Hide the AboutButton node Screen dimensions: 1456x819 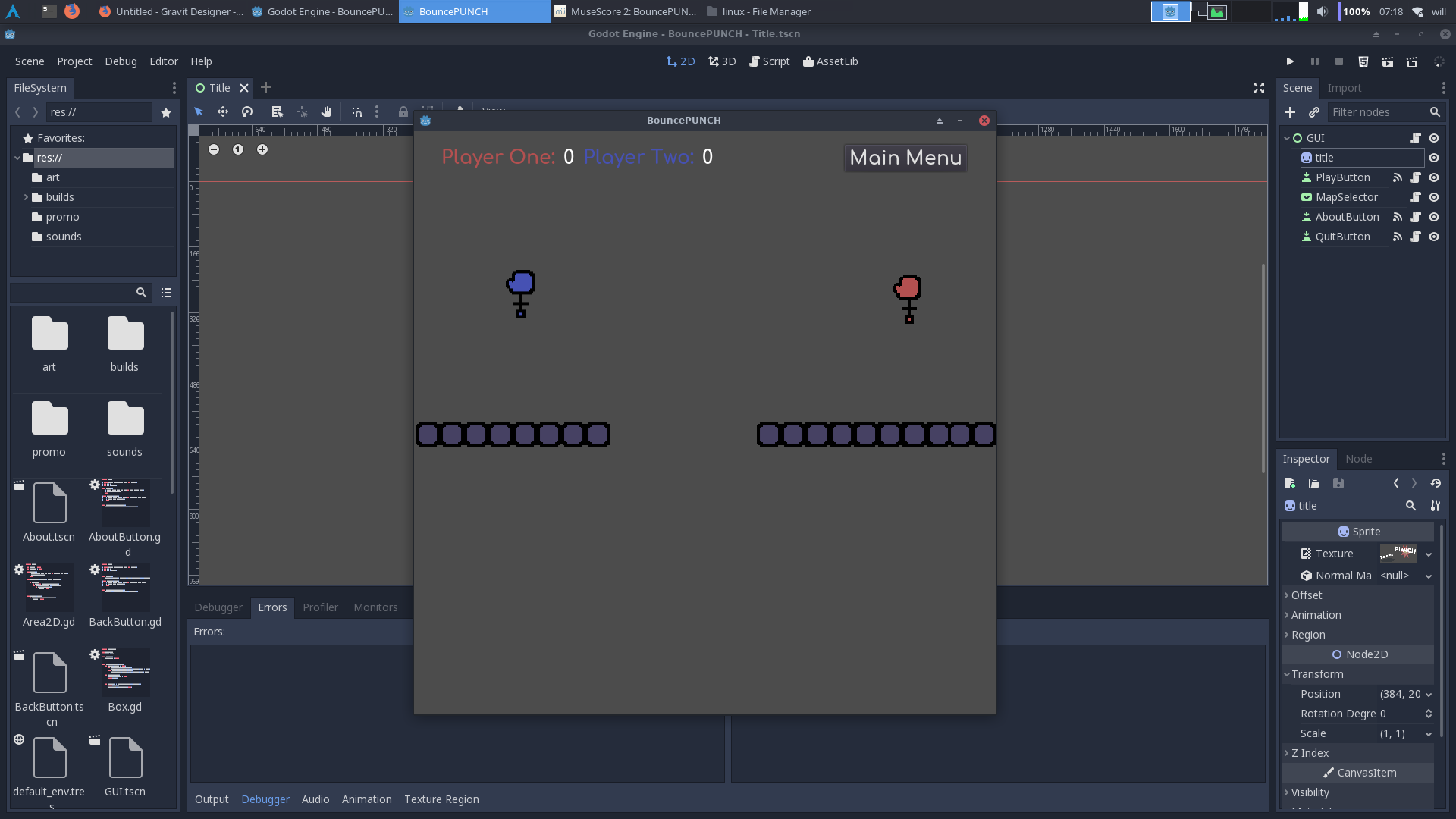1434,217
